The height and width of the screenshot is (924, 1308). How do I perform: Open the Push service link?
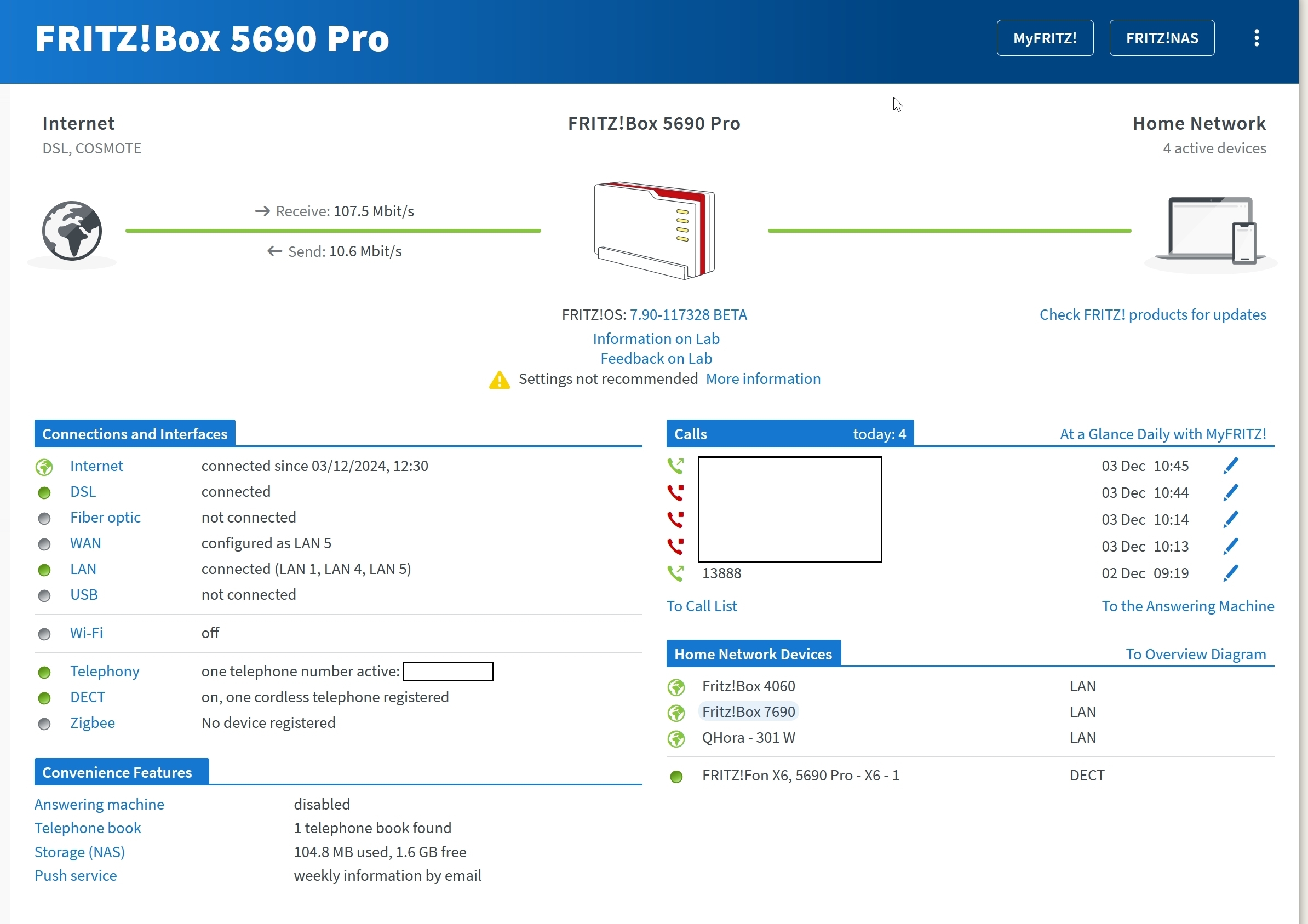76,876
